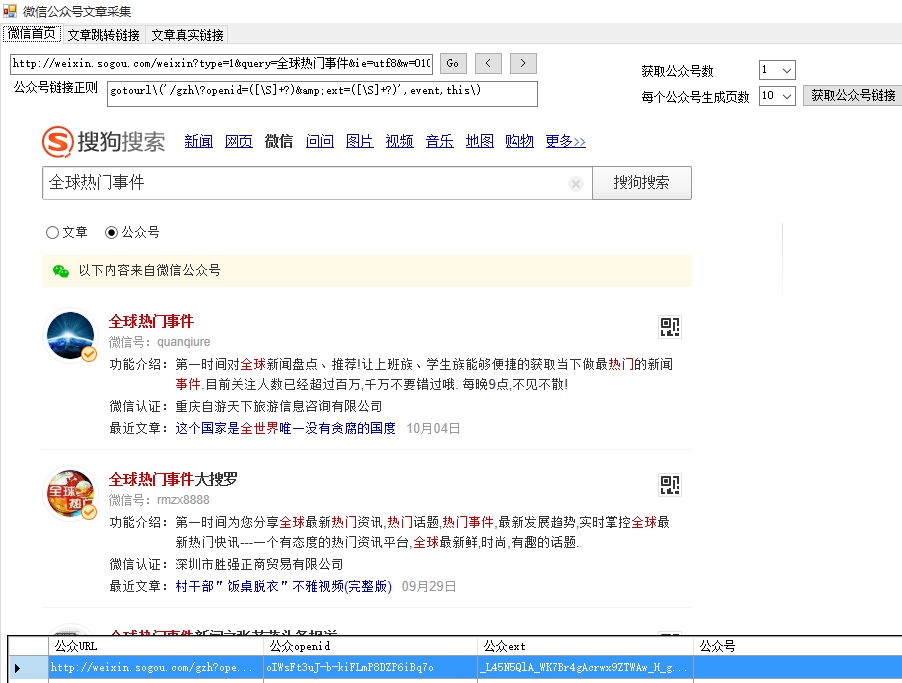Select the 文章 radio button
Image resolution: width=902 pixels, height=683 pixels.
pos(52,232)
